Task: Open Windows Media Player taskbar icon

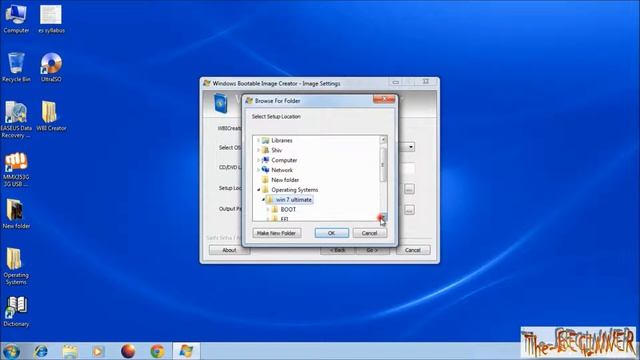Action: tap(98, 351)
